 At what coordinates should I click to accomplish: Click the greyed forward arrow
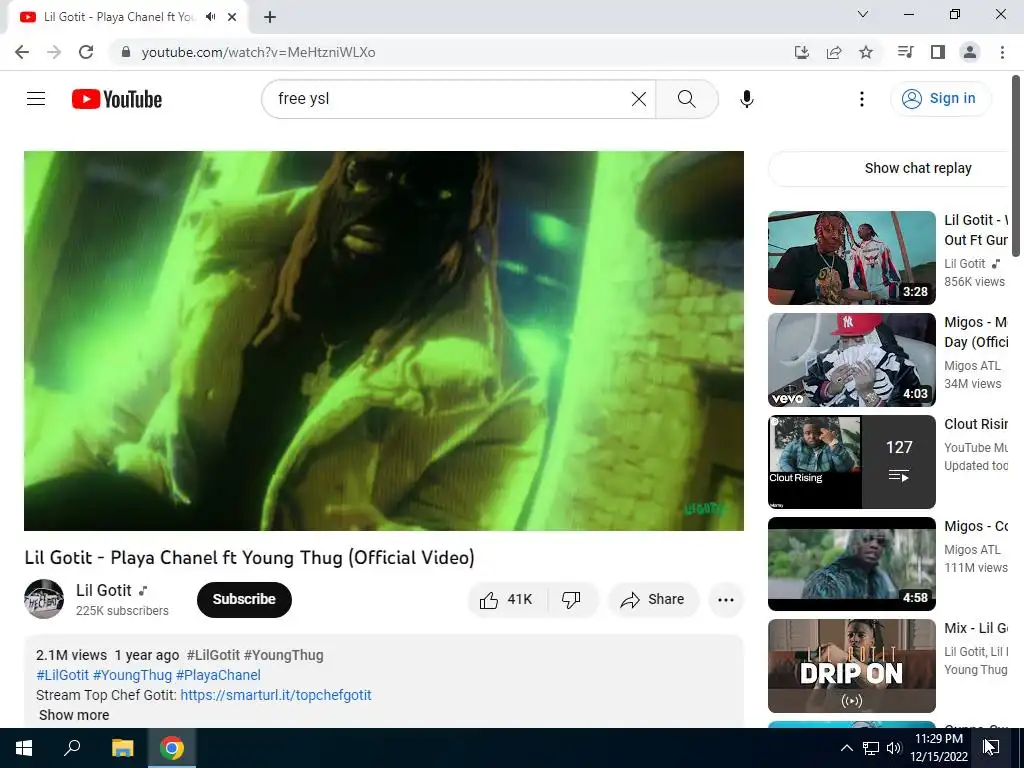54,52
